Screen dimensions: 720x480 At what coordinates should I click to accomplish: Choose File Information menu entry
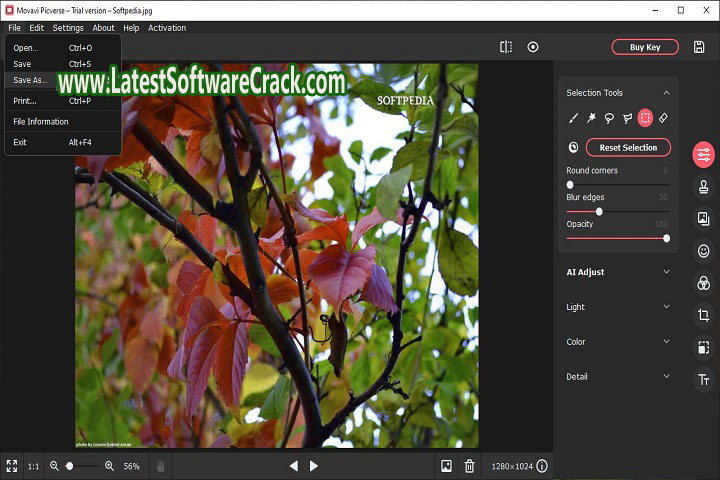pyautogui.click(x=63, y=121)
